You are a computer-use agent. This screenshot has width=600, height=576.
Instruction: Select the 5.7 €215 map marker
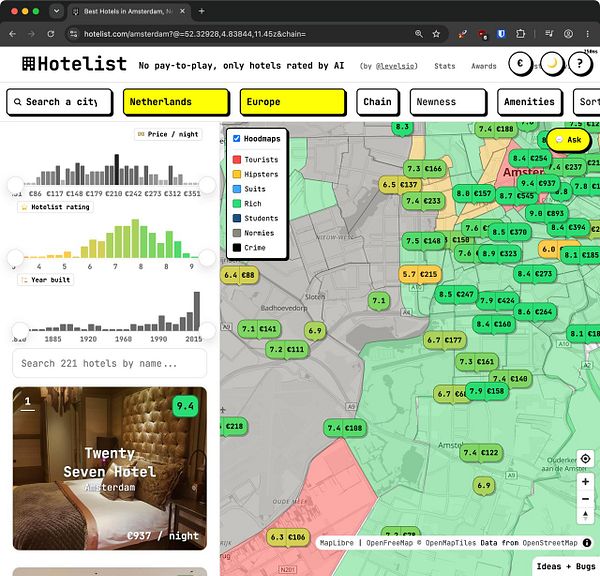click(x=420, y=274)
